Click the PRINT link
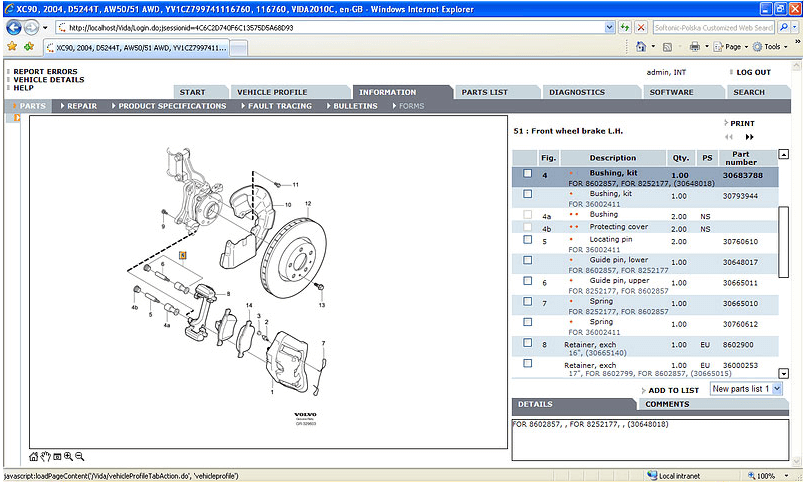 (742, 123)
